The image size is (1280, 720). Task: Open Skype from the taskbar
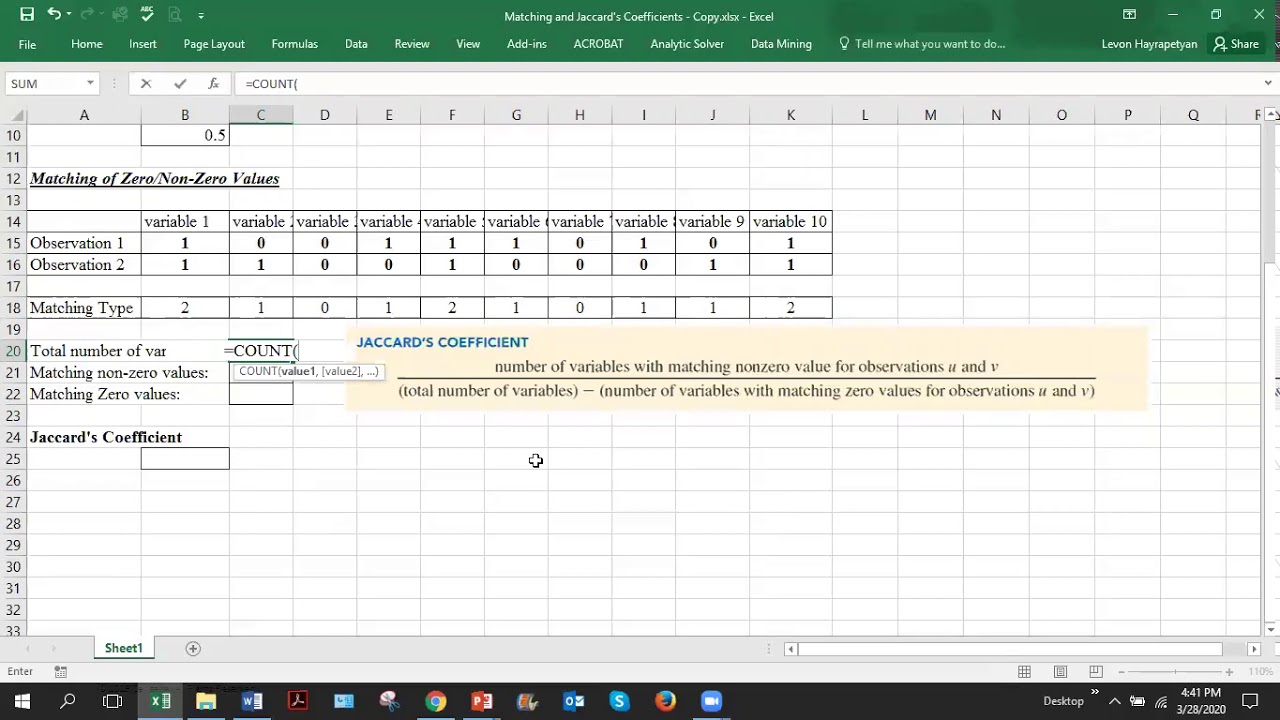(619, 701)
